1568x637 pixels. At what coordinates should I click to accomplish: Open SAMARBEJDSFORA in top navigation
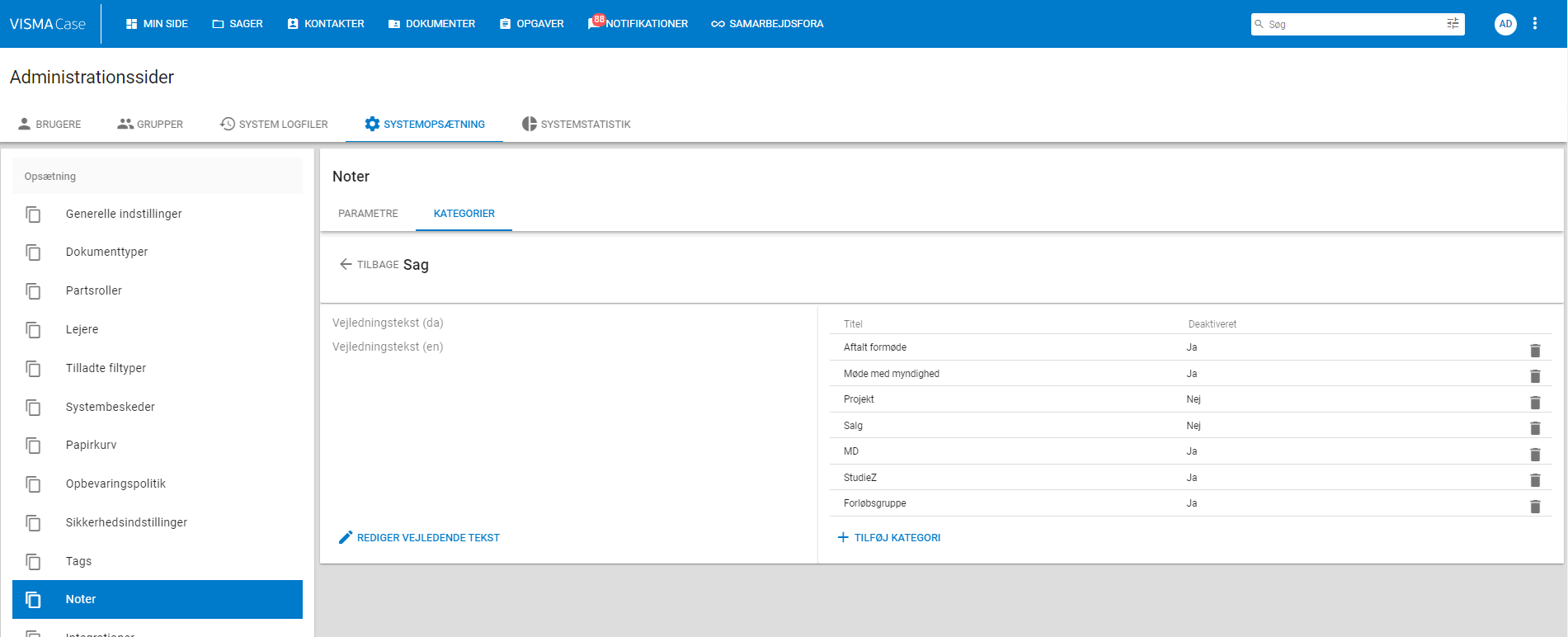(x=767, y=24)
